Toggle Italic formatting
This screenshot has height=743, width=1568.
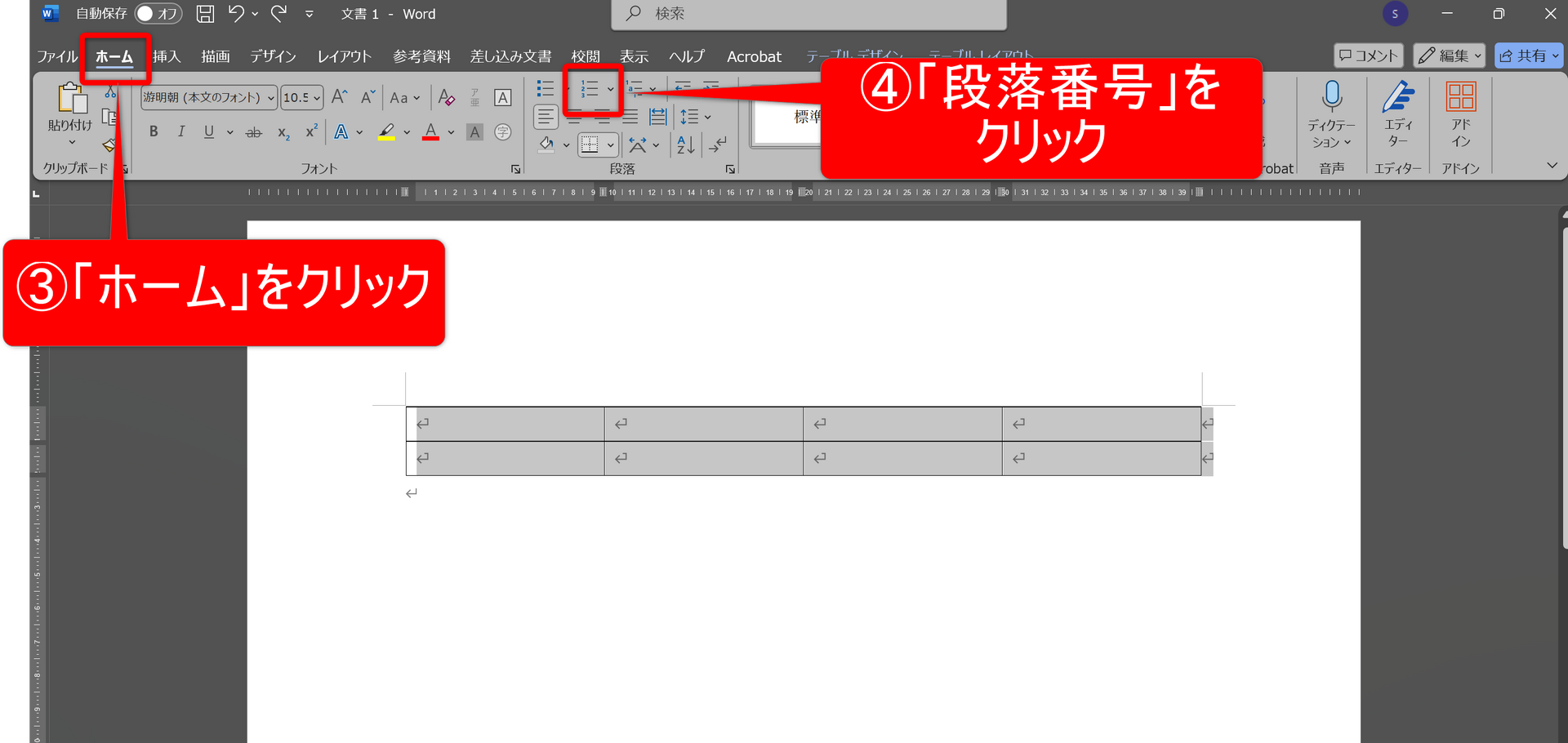[181, 132]
